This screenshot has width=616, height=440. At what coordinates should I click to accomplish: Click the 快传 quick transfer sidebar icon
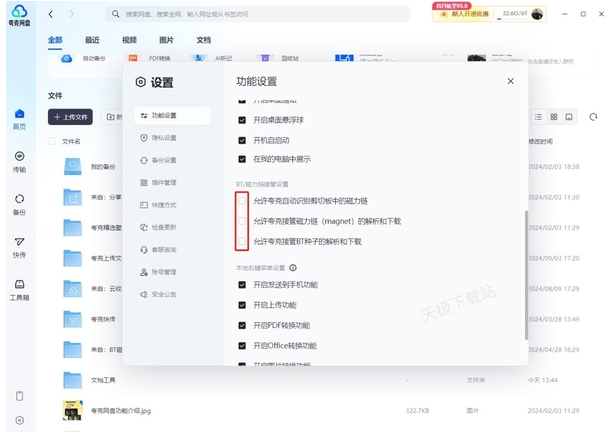point(19,246)
